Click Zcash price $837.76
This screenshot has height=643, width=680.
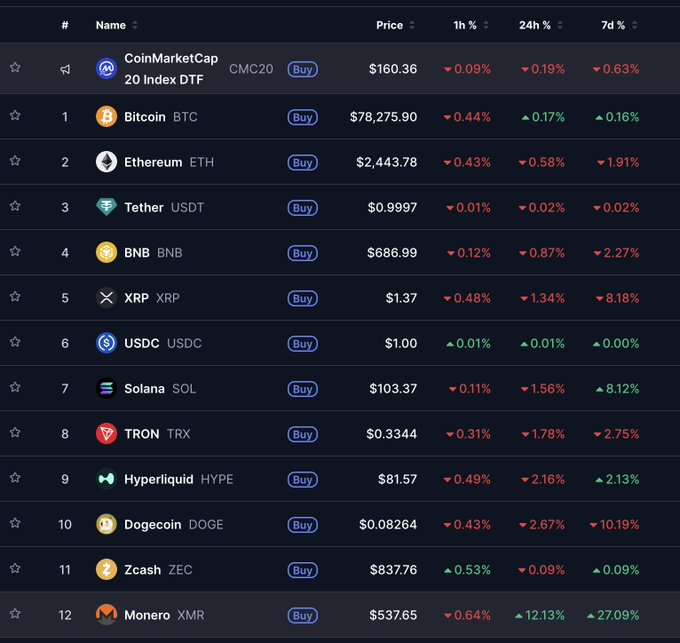click(393, 570)
